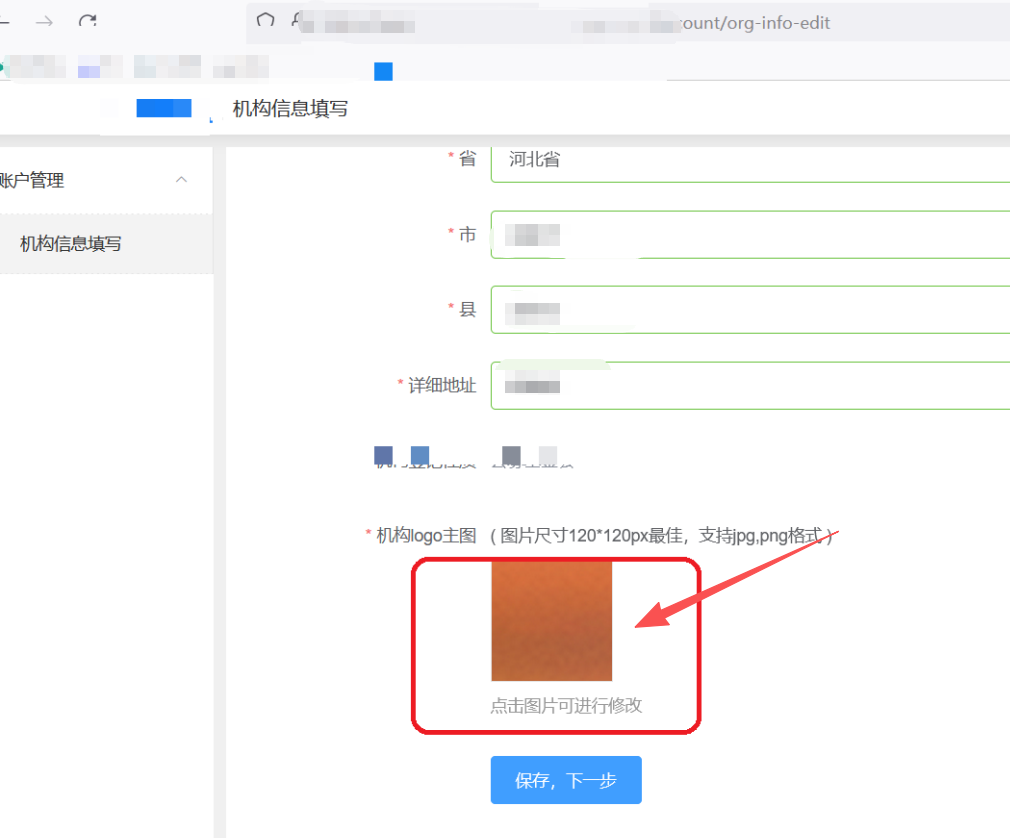Click the browser forward arrow

point(44,22)
